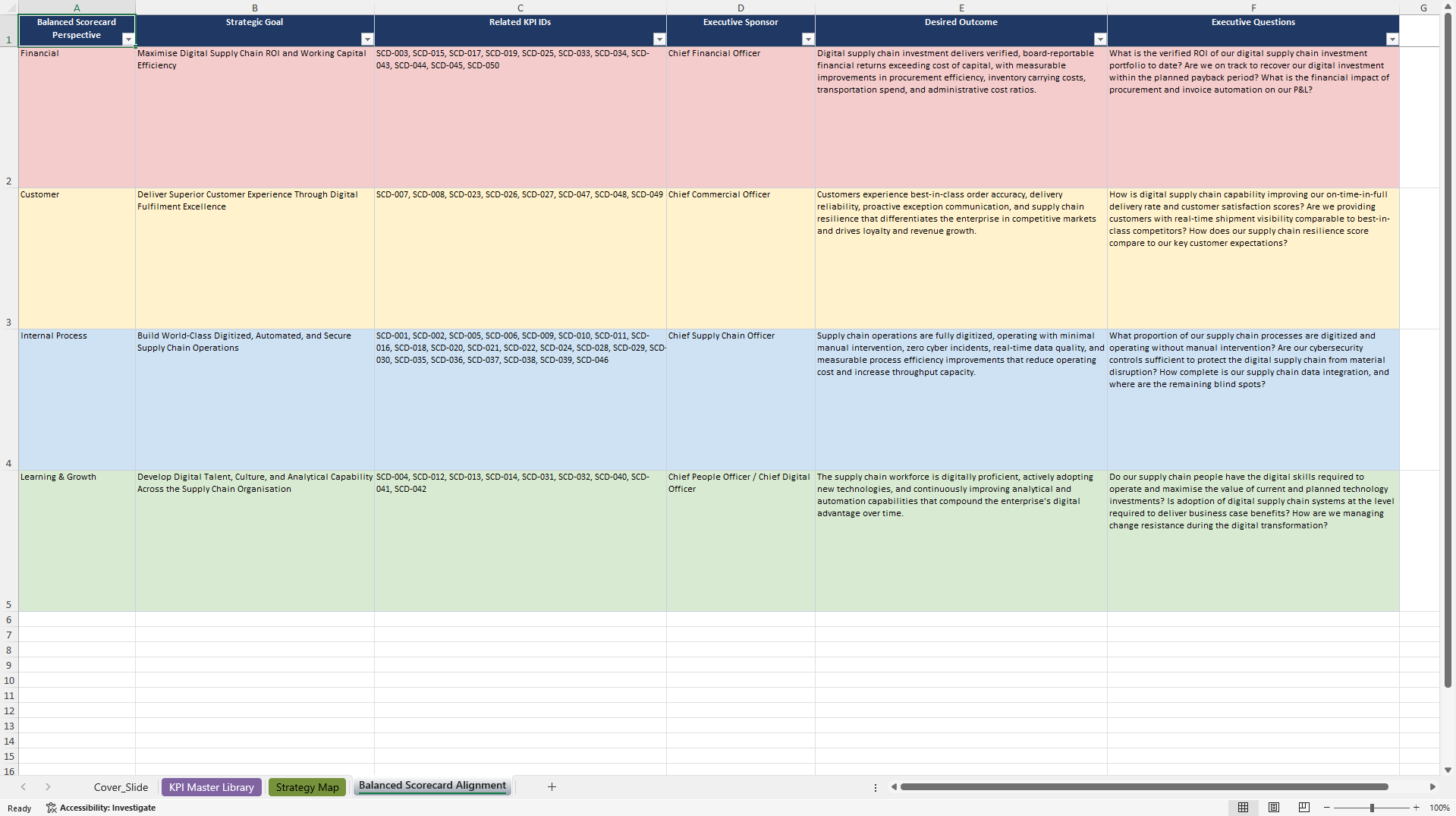This screenshot has height=816, width=1456.
Task: Open Accessibility: Investigate status item
Action: point(101,808)
